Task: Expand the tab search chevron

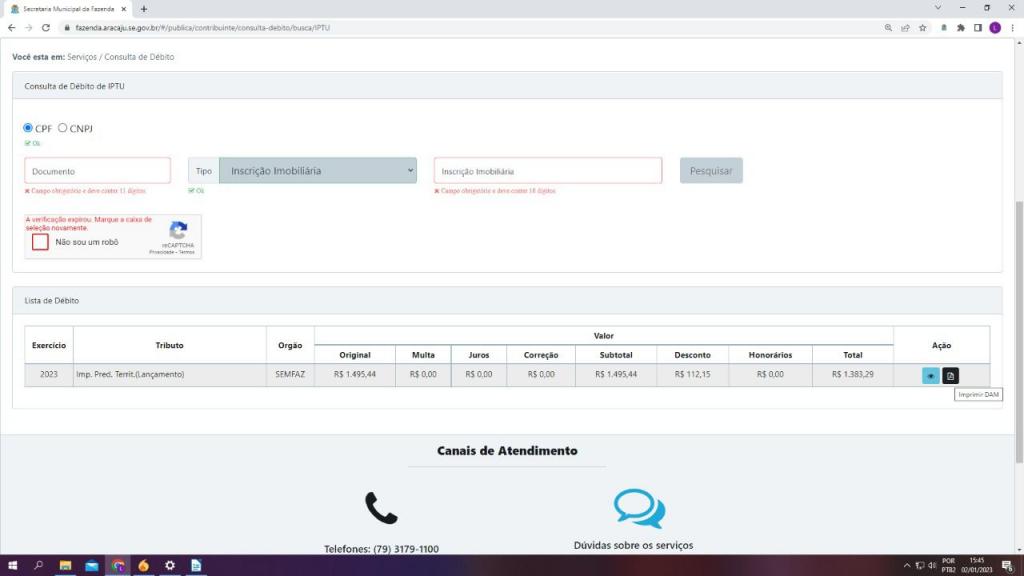Action: coord(937,8)
